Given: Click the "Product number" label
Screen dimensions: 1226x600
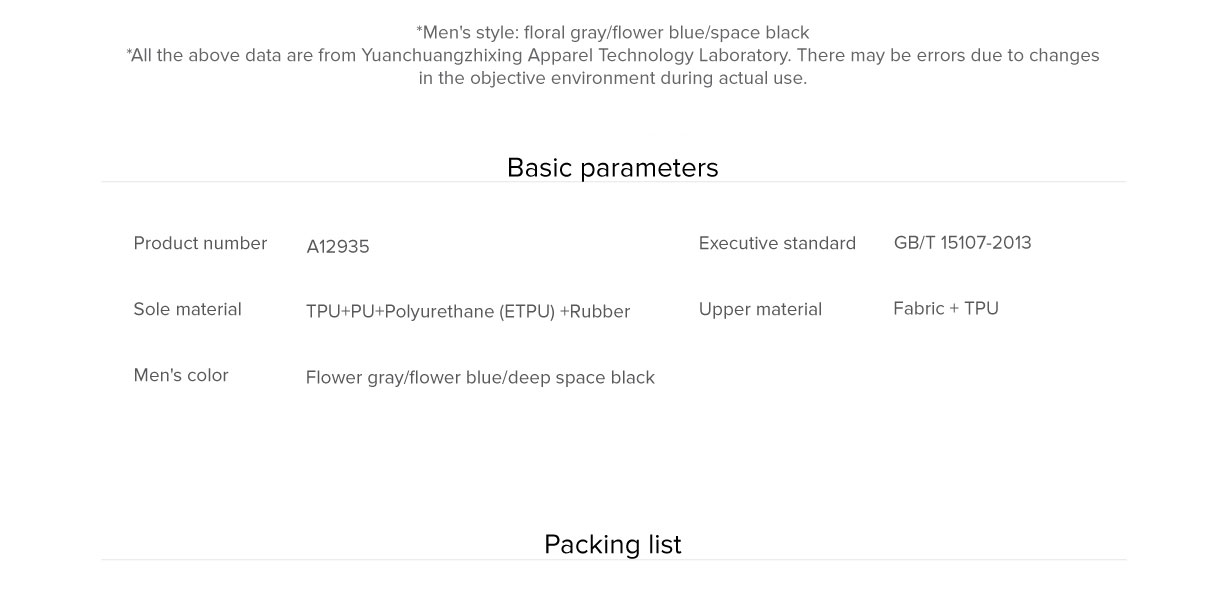Looking at the screenshot, I should point(200,243).
